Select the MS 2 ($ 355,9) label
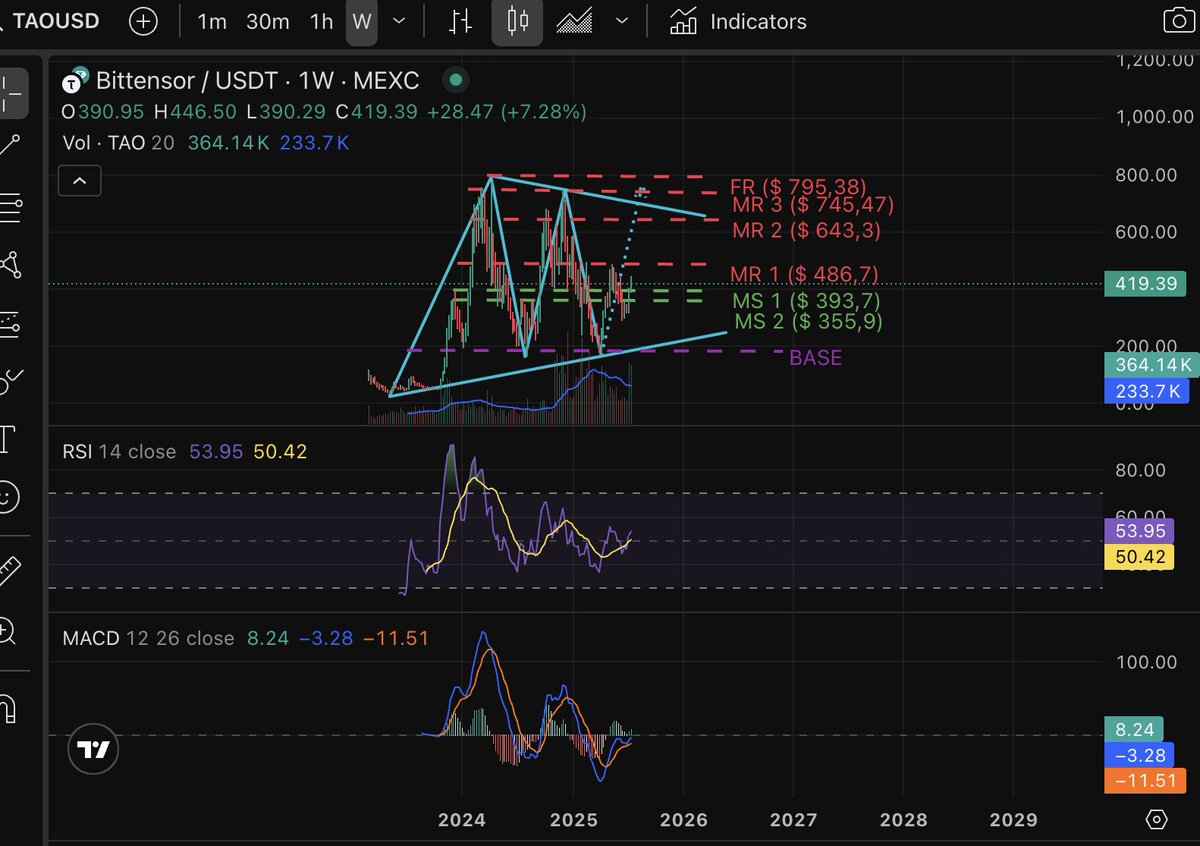 point(809,322)
